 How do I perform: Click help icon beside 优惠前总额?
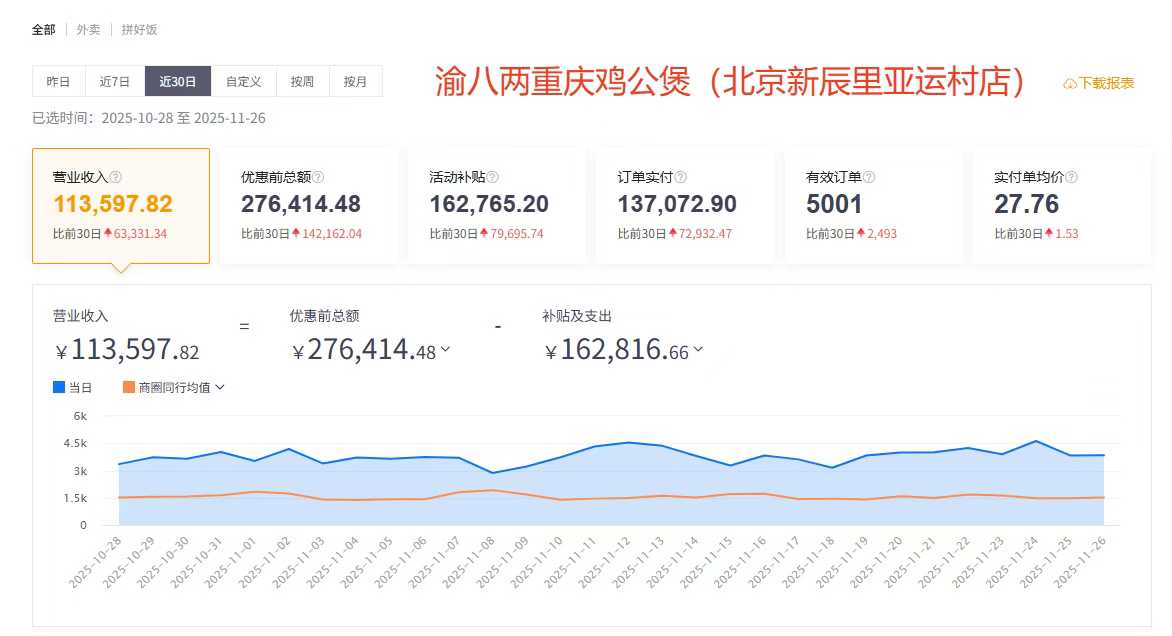(x=318, y=177)
